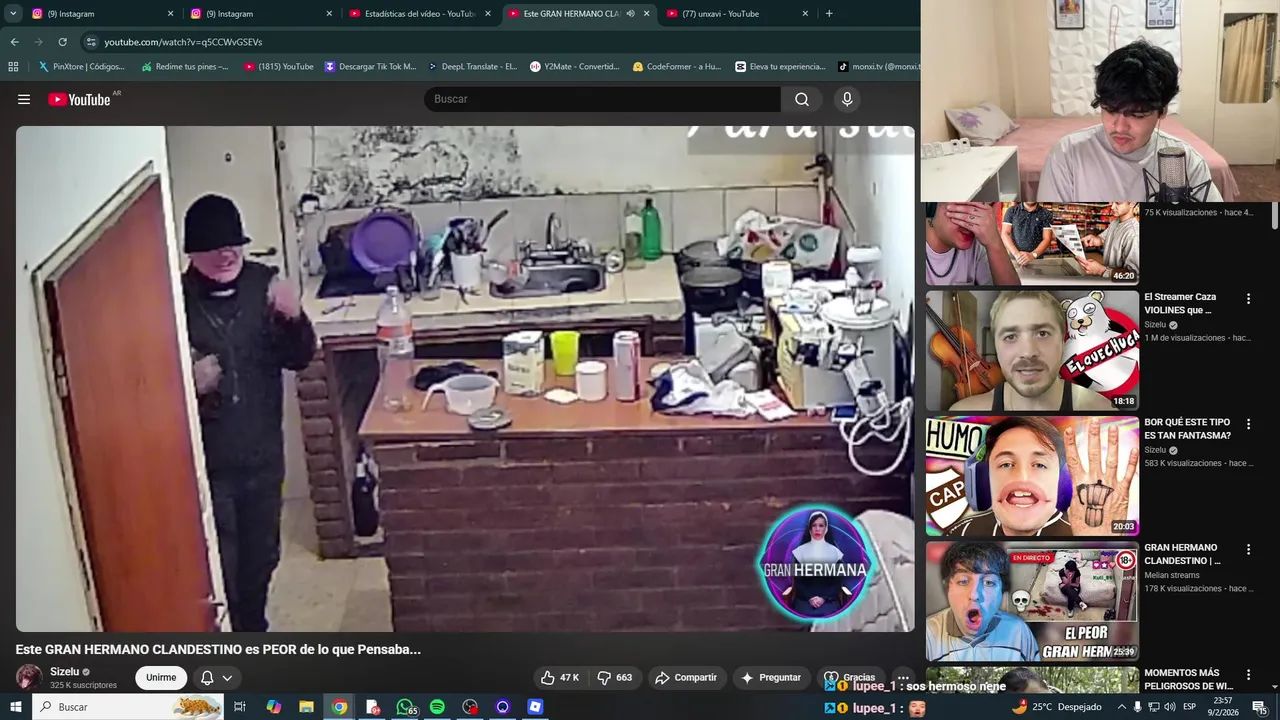Open the Melian streams channel name
1280x720 pixels.
(1174, 575)
